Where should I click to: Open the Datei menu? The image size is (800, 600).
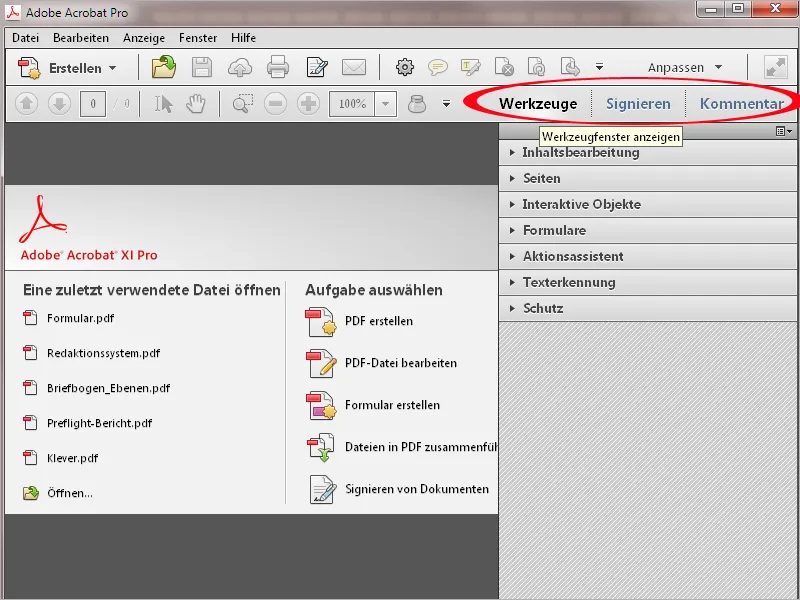[x=26, y=38]
